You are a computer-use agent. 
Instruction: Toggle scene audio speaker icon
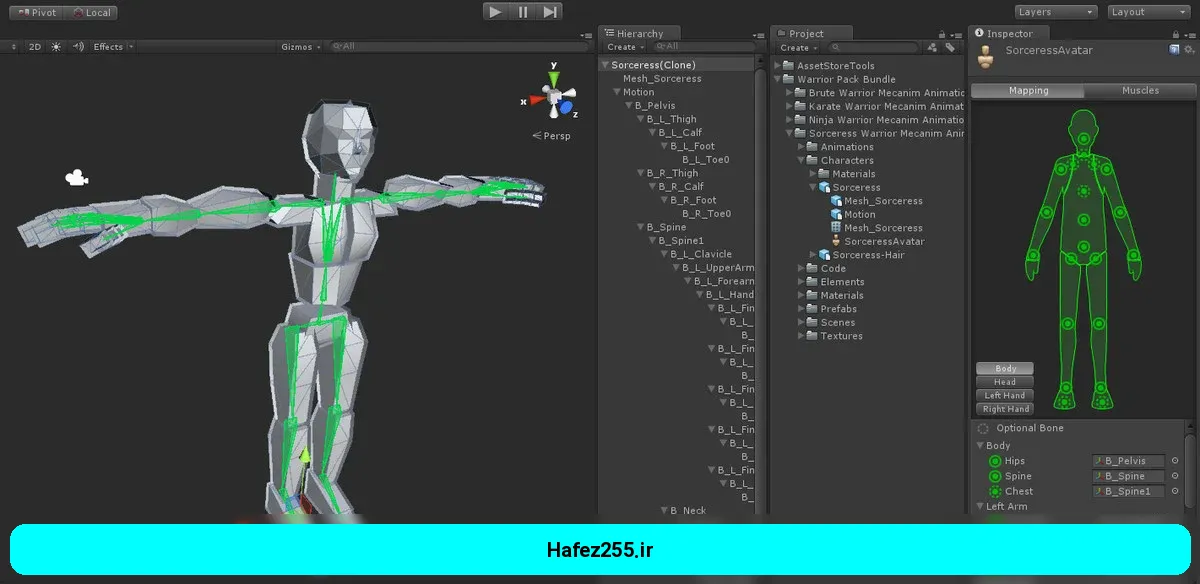(x=78, y=47)
